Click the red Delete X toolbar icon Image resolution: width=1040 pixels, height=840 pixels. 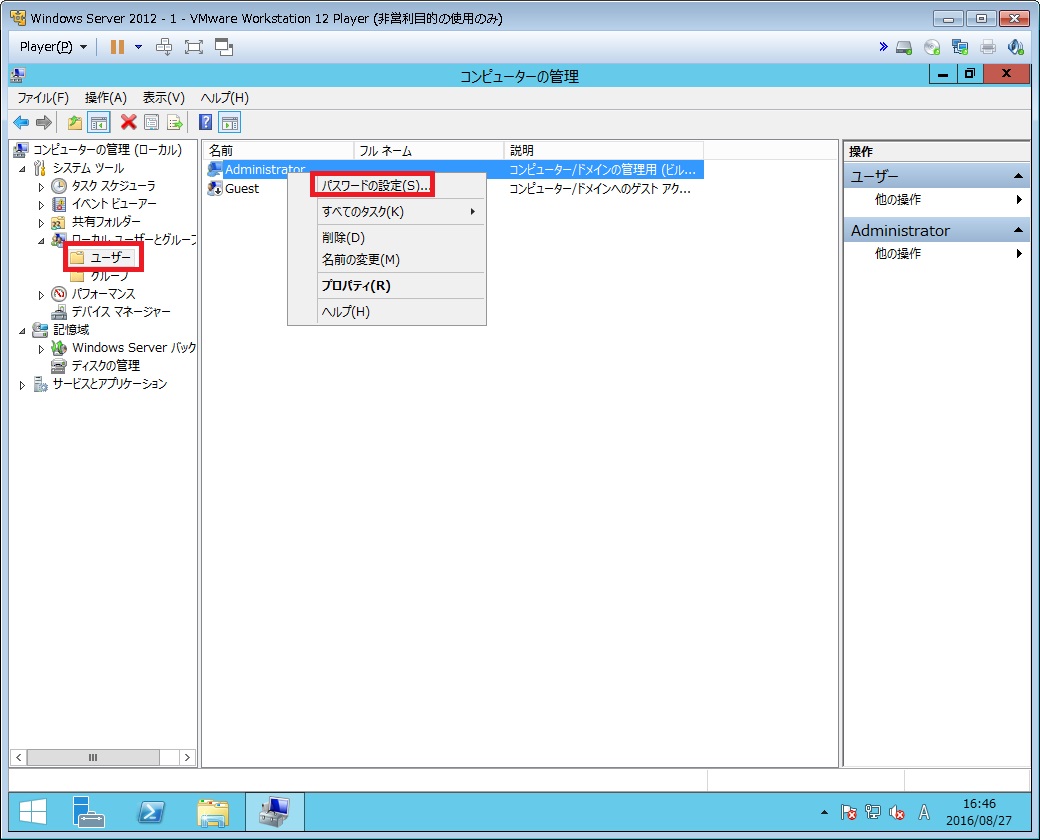tap(129, 123)
